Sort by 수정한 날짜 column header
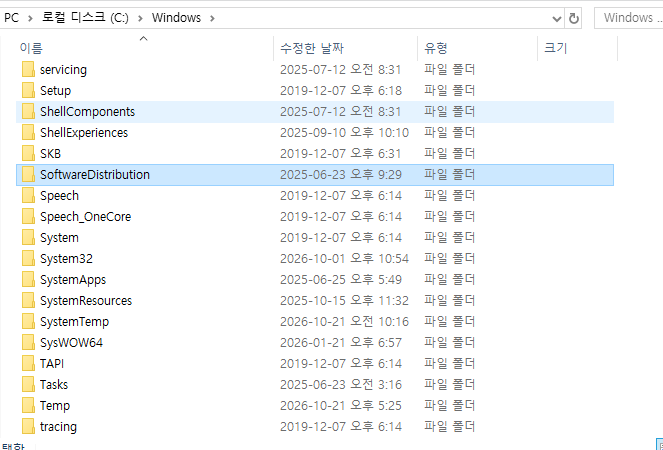This screenshot has height=450, width=663. (345, 48)
